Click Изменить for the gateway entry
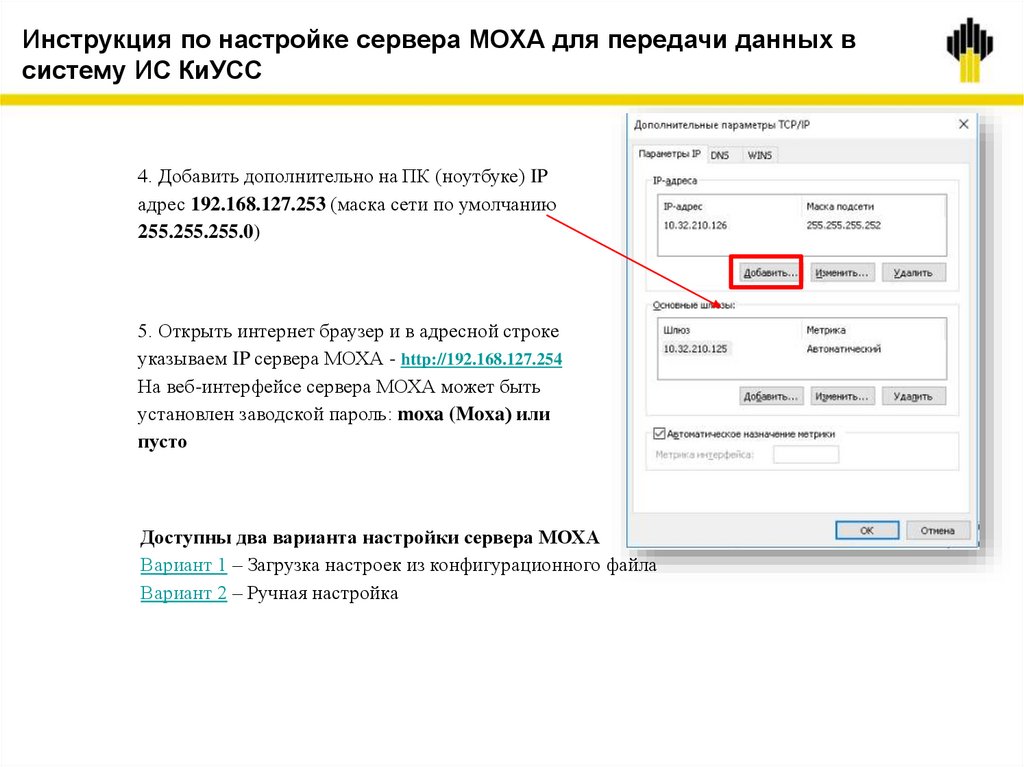Image resolution: width=1024 pixels, height=767 pixels. coord(841,395)
